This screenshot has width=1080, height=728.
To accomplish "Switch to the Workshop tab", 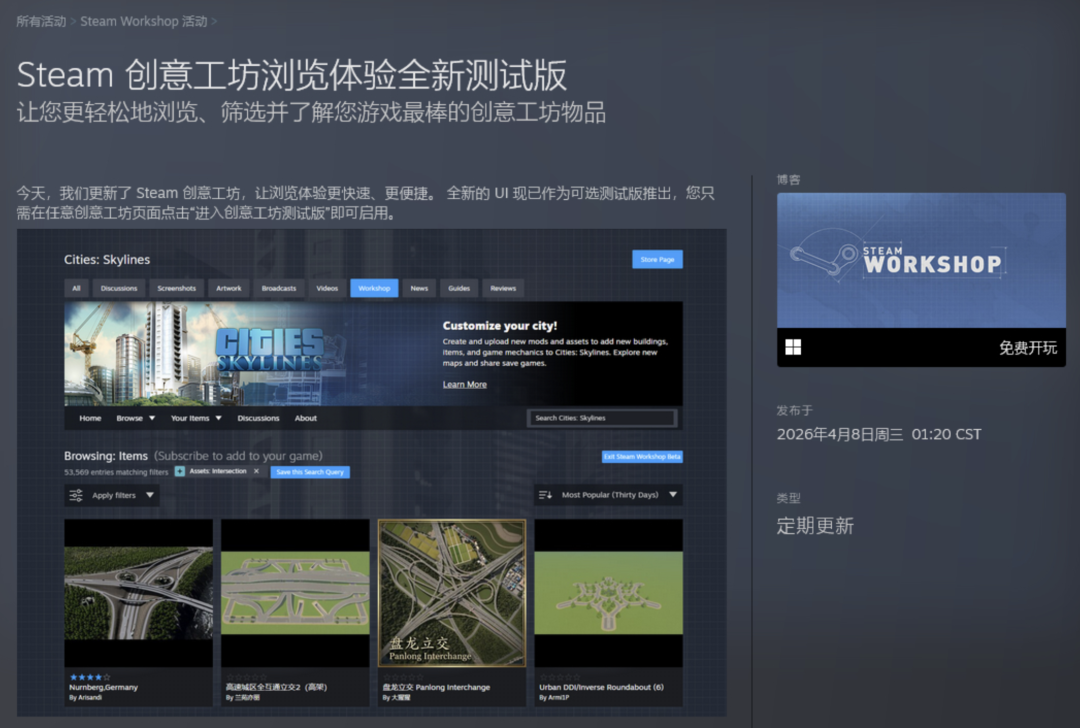I will [374, 288].
